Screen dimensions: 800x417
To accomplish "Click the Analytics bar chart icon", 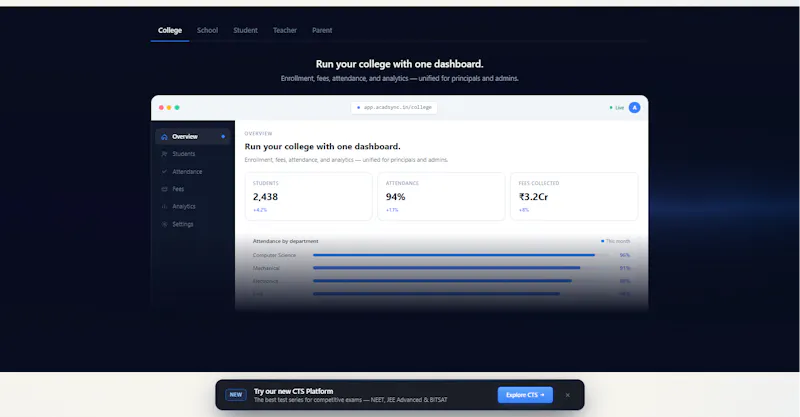I will coord(164,206).
